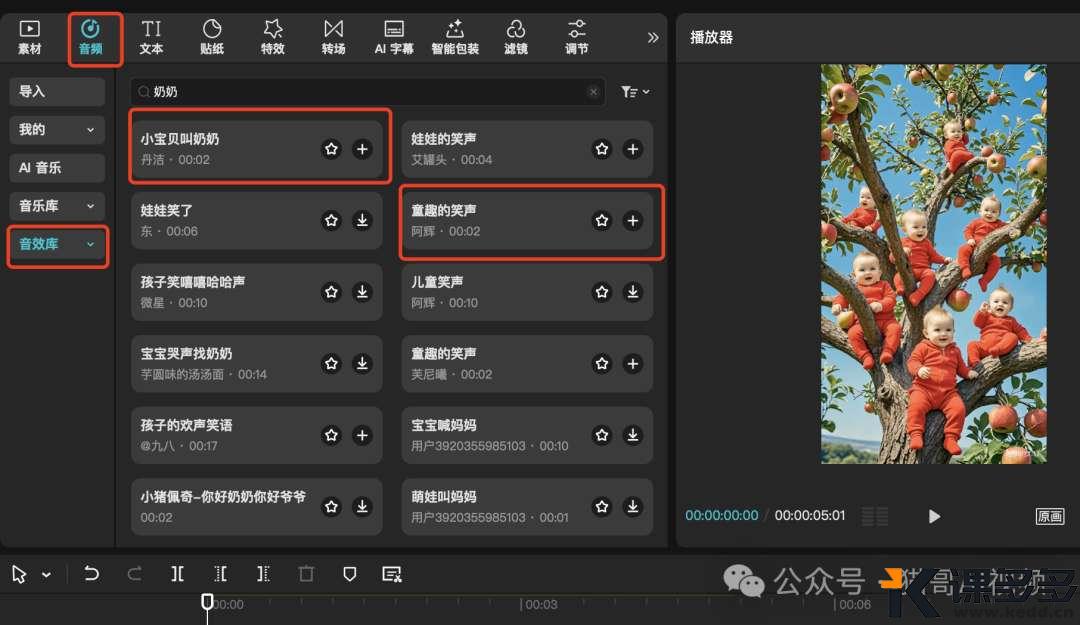1080x625 pixels.
Task: Favorite the 宝宝哭声找奶奶 sound
Action: pyautogui.click(x=331, y=364)
